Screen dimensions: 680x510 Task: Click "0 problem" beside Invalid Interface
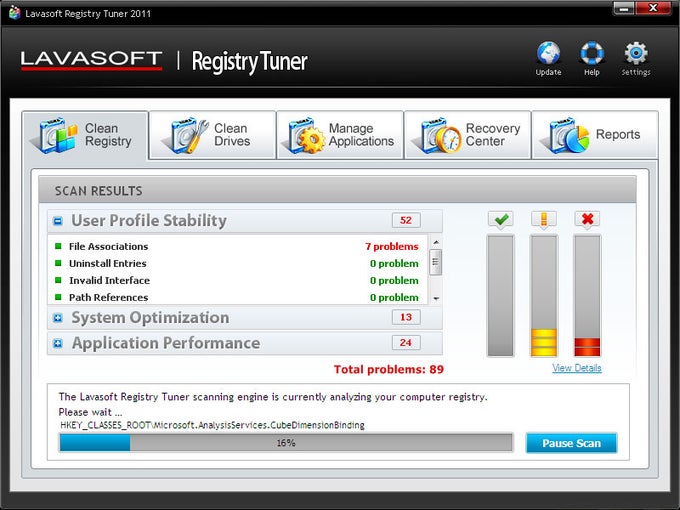394,280
